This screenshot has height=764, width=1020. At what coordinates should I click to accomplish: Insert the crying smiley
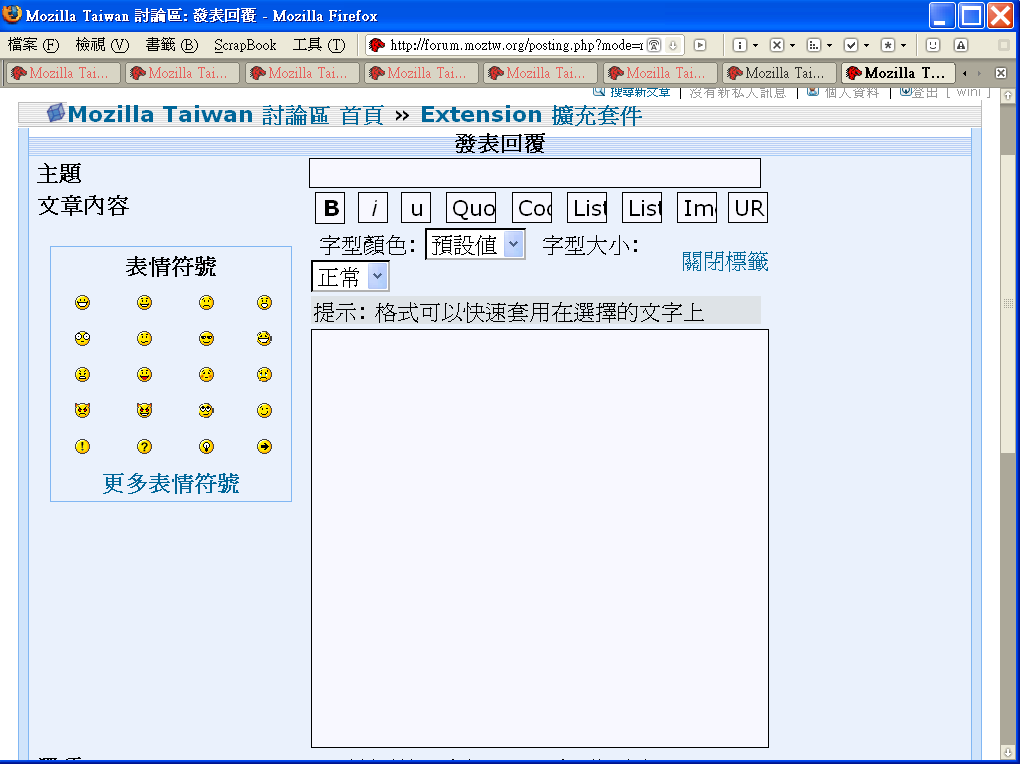click(x=264, y=374)
